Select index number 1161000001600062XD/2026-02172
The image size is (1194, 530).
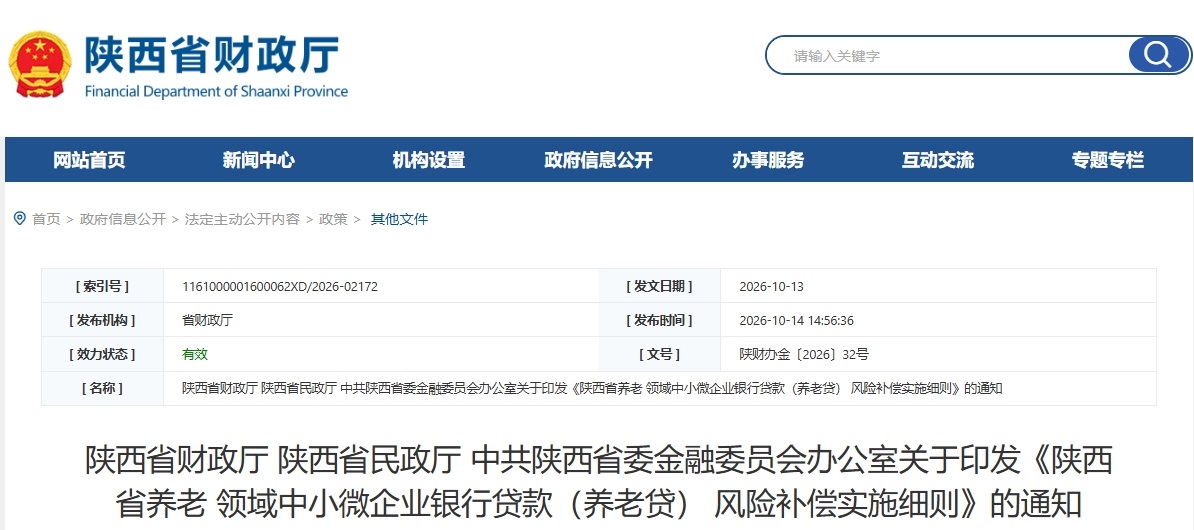280,287
